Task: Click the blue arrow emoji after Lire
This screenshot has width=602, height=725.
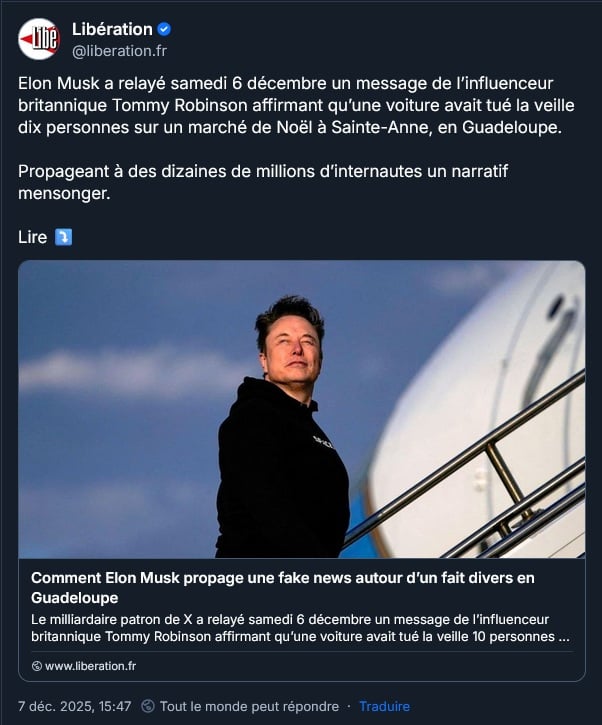Action: coord(63,237)
